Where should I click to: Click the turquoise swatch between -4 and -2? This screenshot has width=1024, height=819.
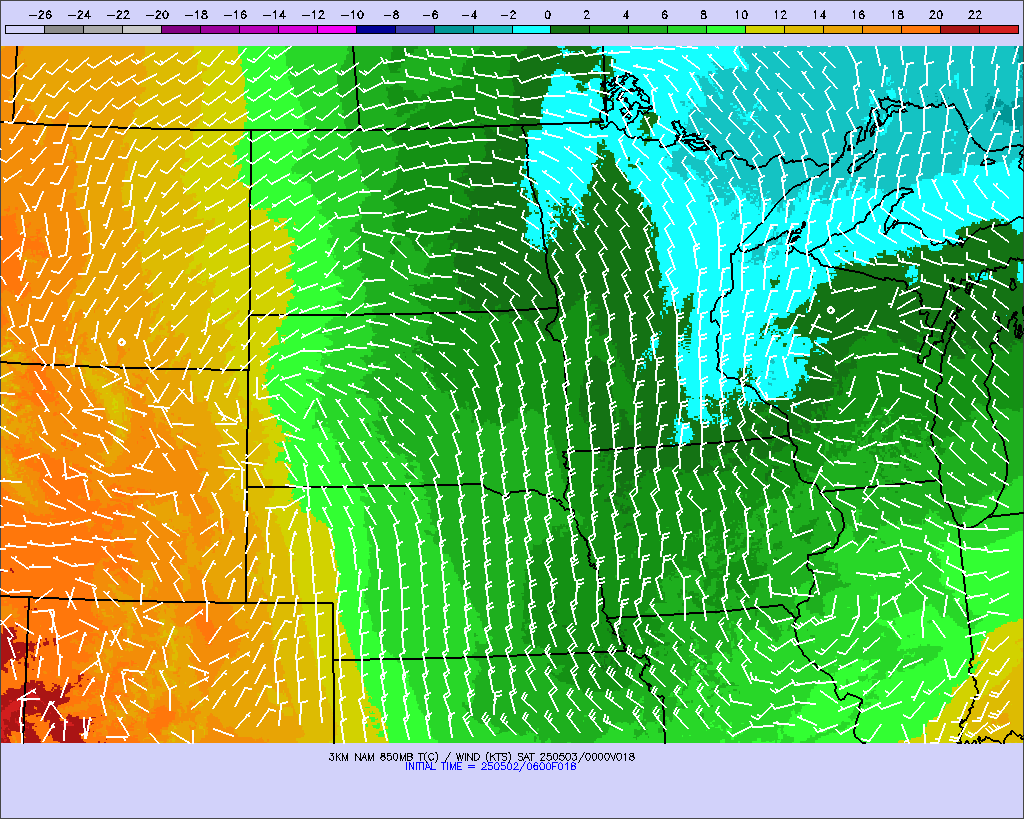click(492, 29)
